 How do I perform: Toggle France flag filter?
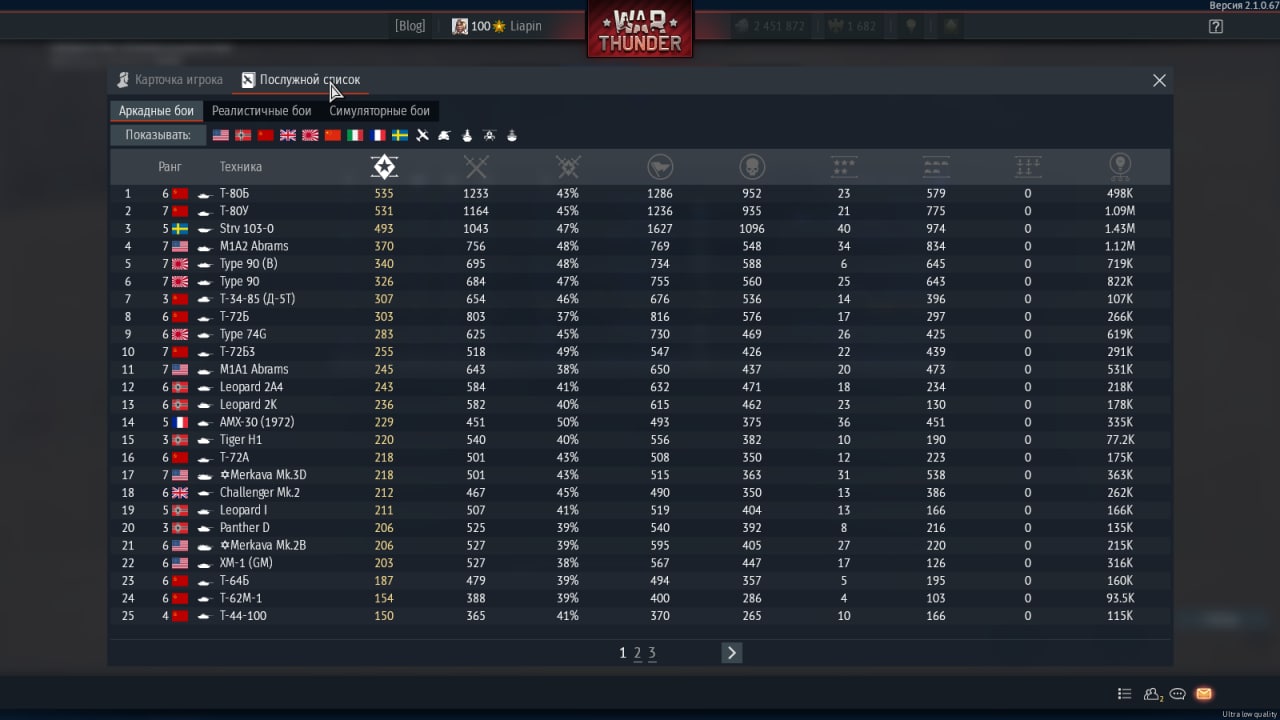click(x=377, y=135)
